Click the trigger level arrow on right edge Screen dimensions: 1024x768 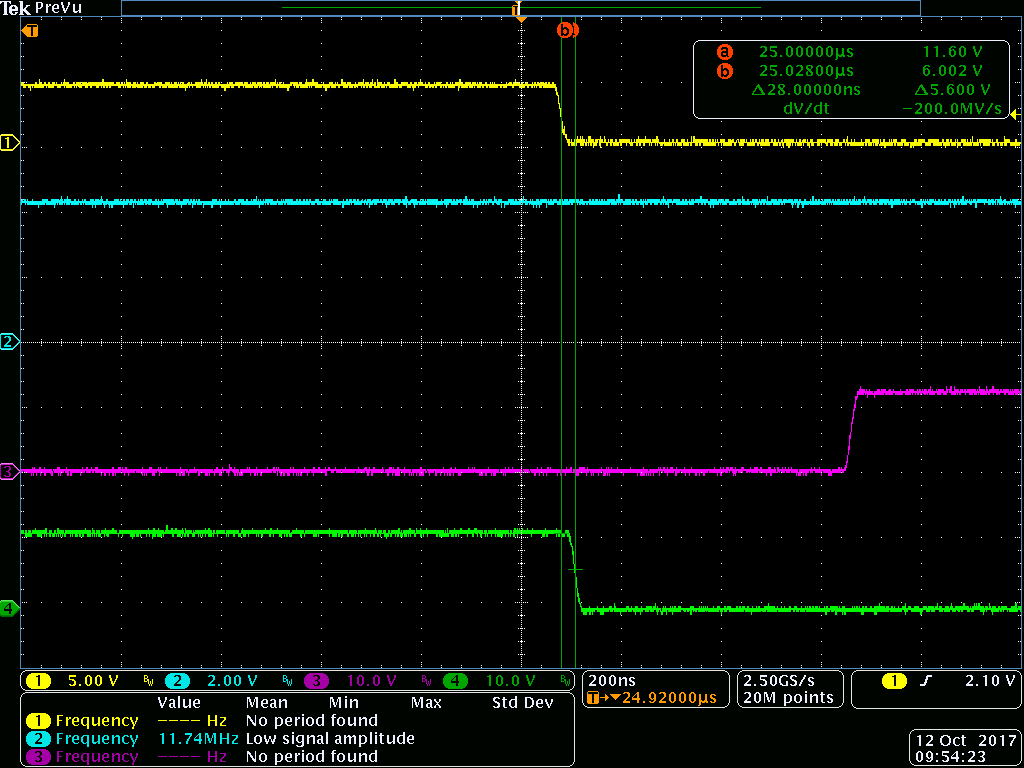tap(1016, 115)
